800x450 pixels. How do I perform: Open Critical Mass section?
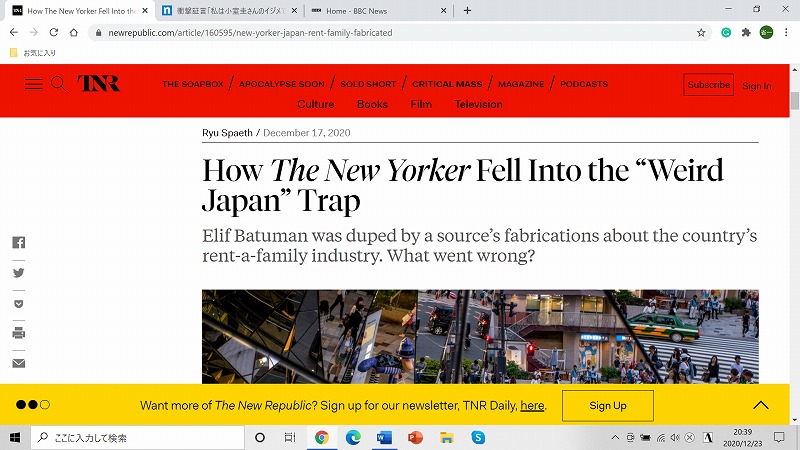point(447,84)
